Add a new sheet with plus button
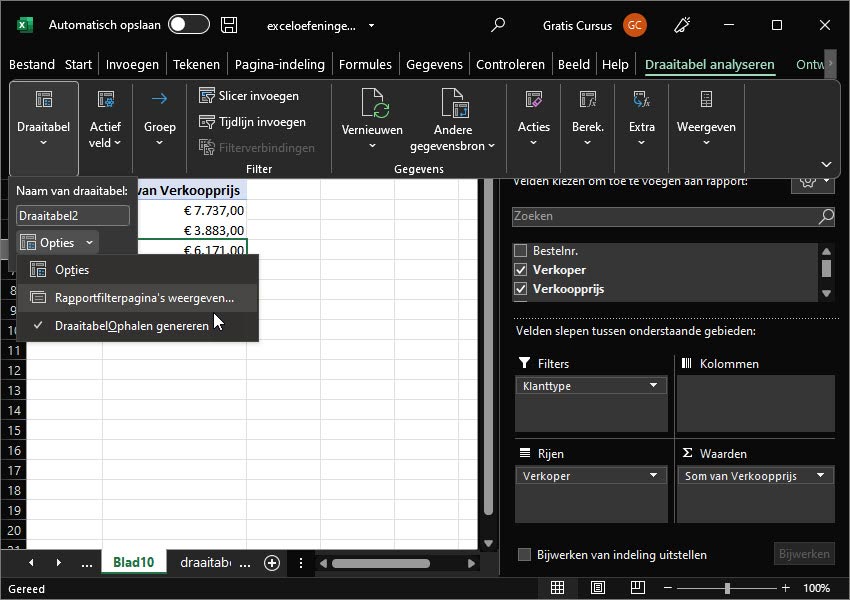 [272, 563]
